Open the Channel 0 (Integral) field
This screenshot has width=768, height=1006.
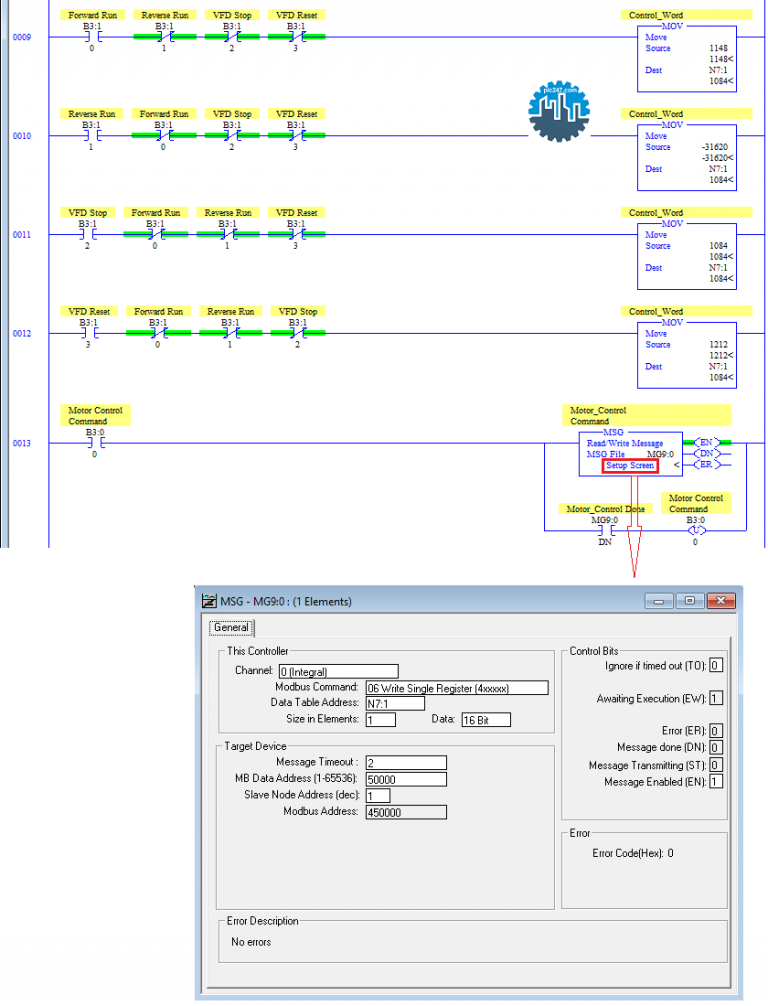click(339, 672)
